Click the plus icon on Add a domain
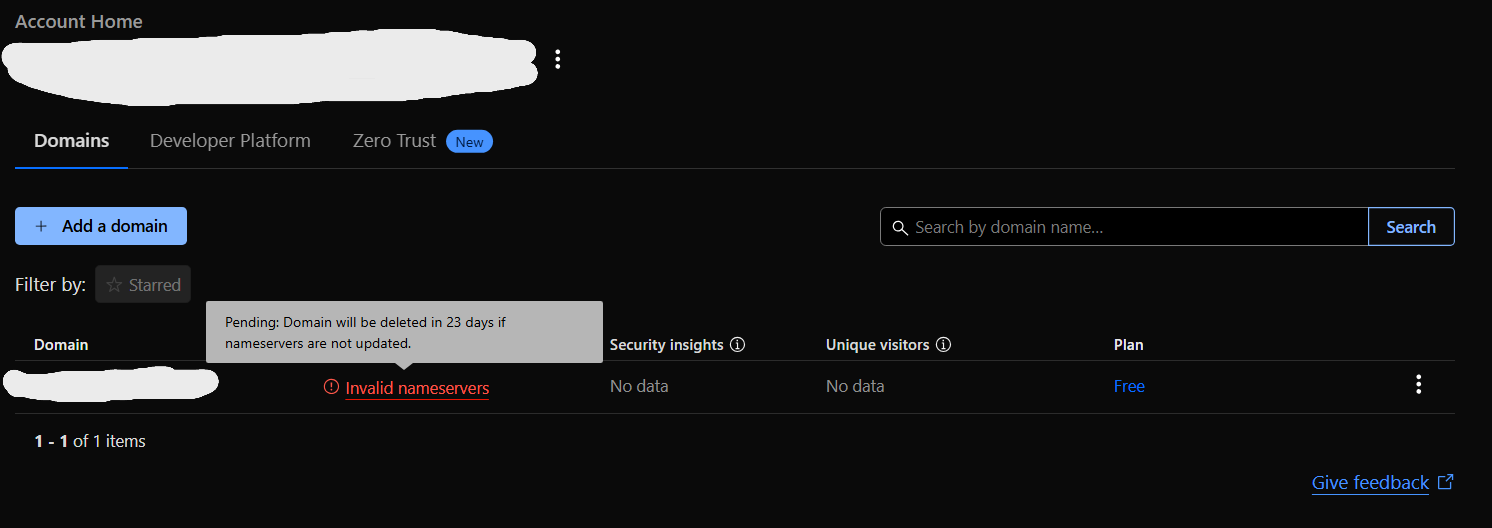The image size is (1492, 528). tap(41, 226)
